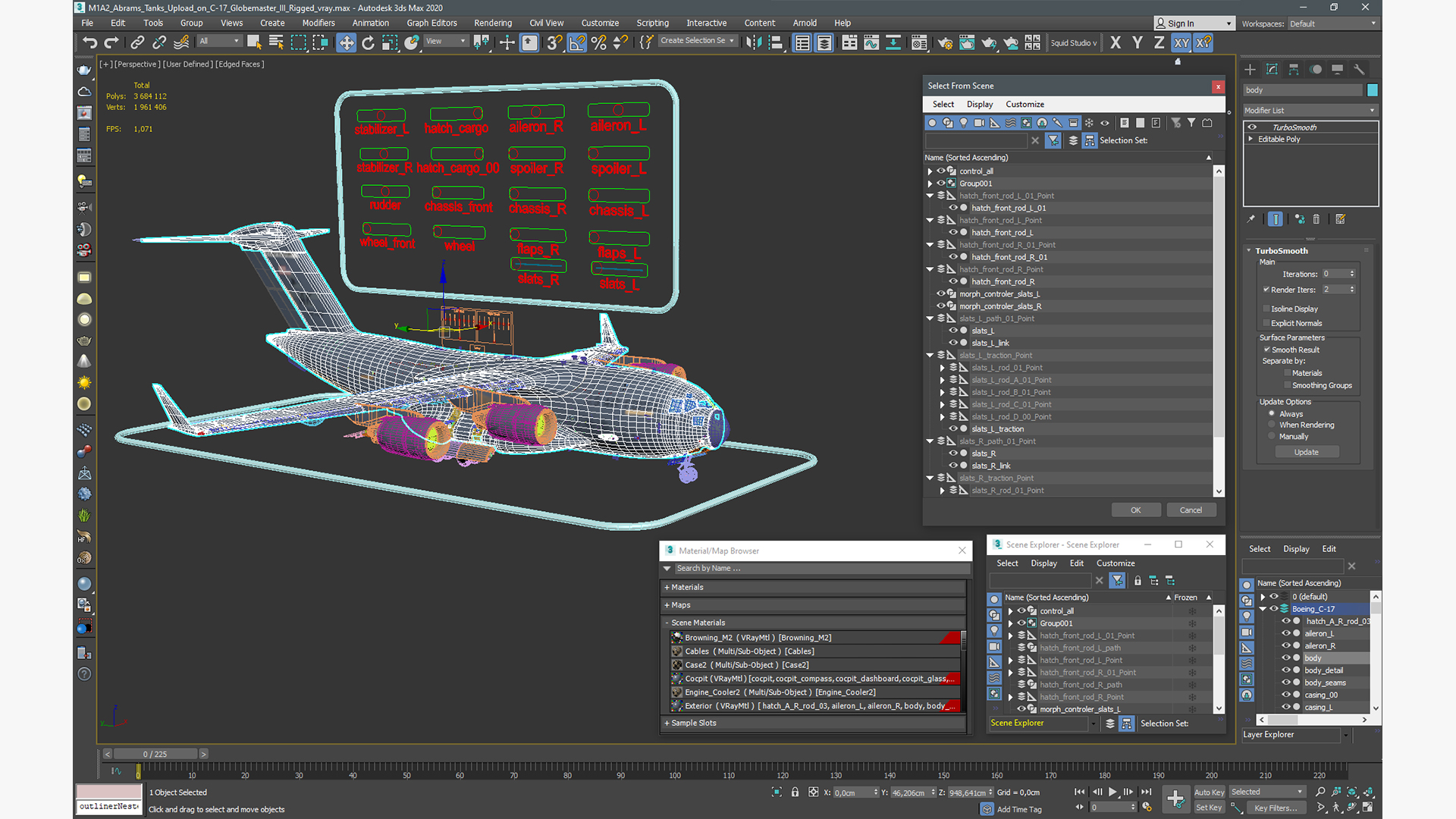Activate the Select and Link tool
1456x819 pixels.
[137, 42]
